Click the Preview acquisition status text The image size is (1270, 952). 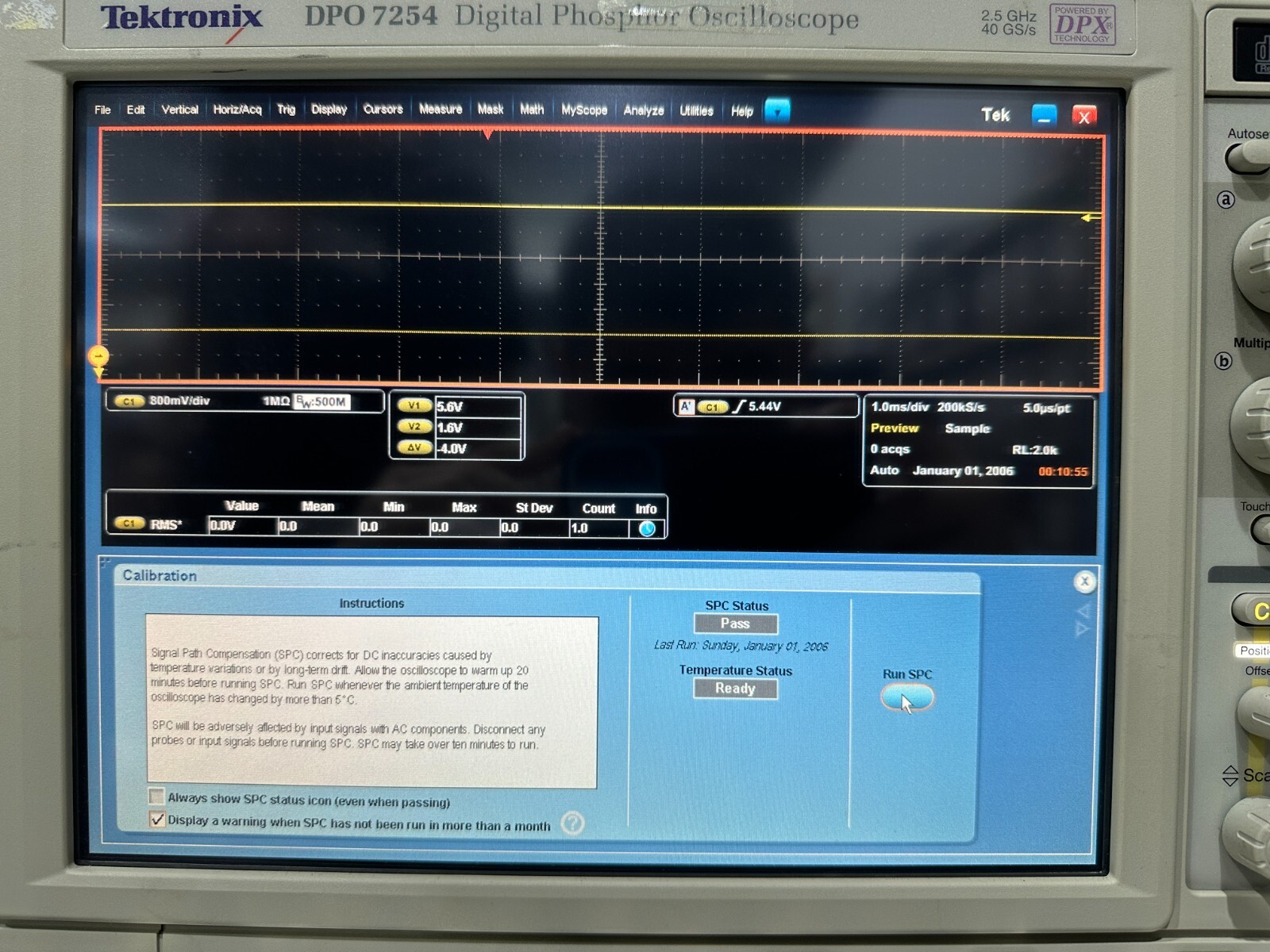tap(895, 428)
